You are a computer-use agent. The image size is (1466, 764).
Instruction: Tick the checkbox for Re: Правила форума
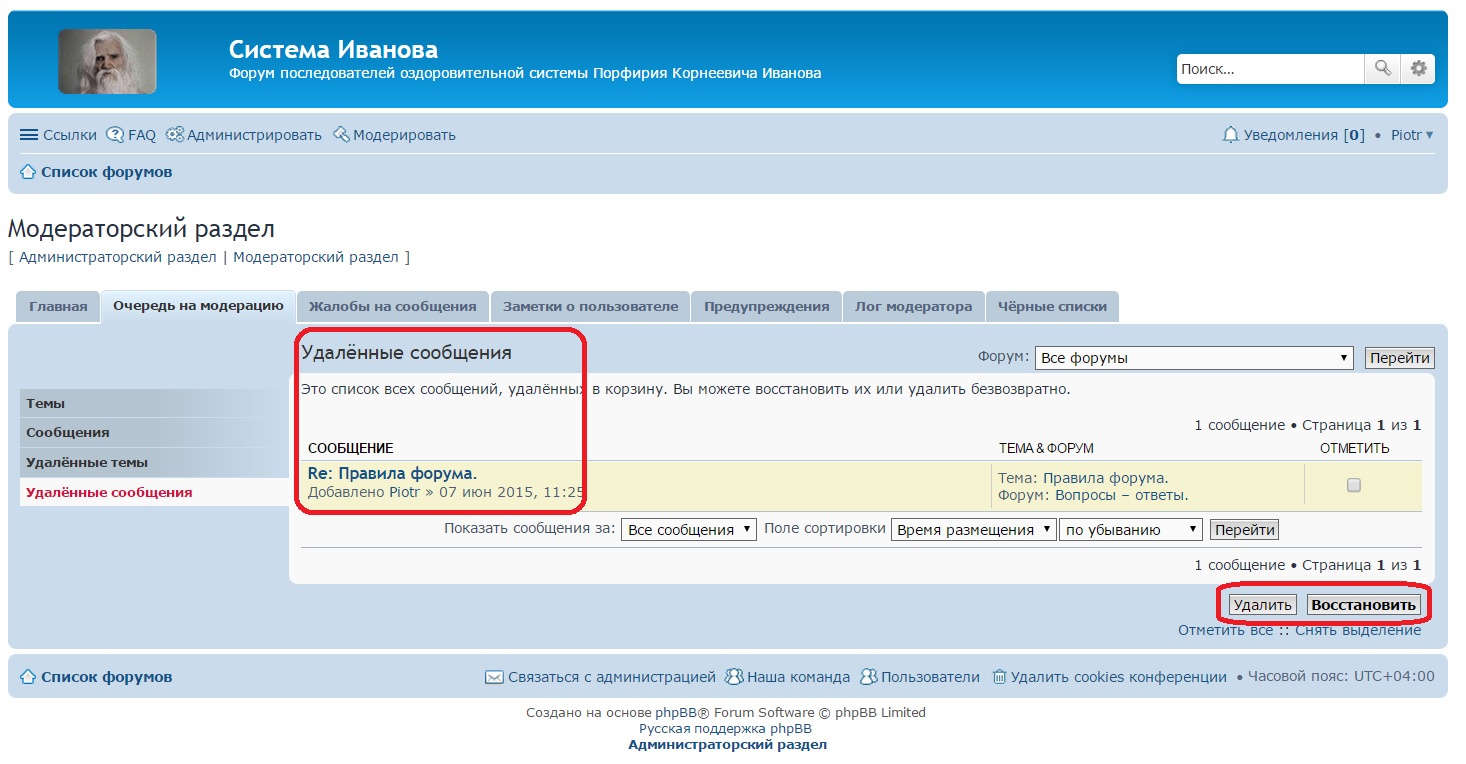(x=1354, y=485)
